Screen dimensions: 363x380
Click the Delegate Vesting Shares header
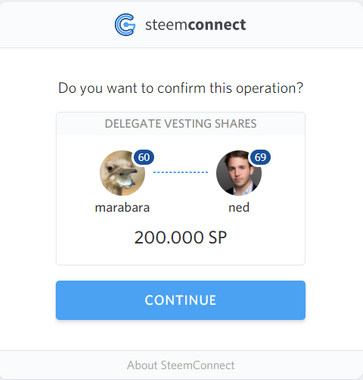coord(181,124)
